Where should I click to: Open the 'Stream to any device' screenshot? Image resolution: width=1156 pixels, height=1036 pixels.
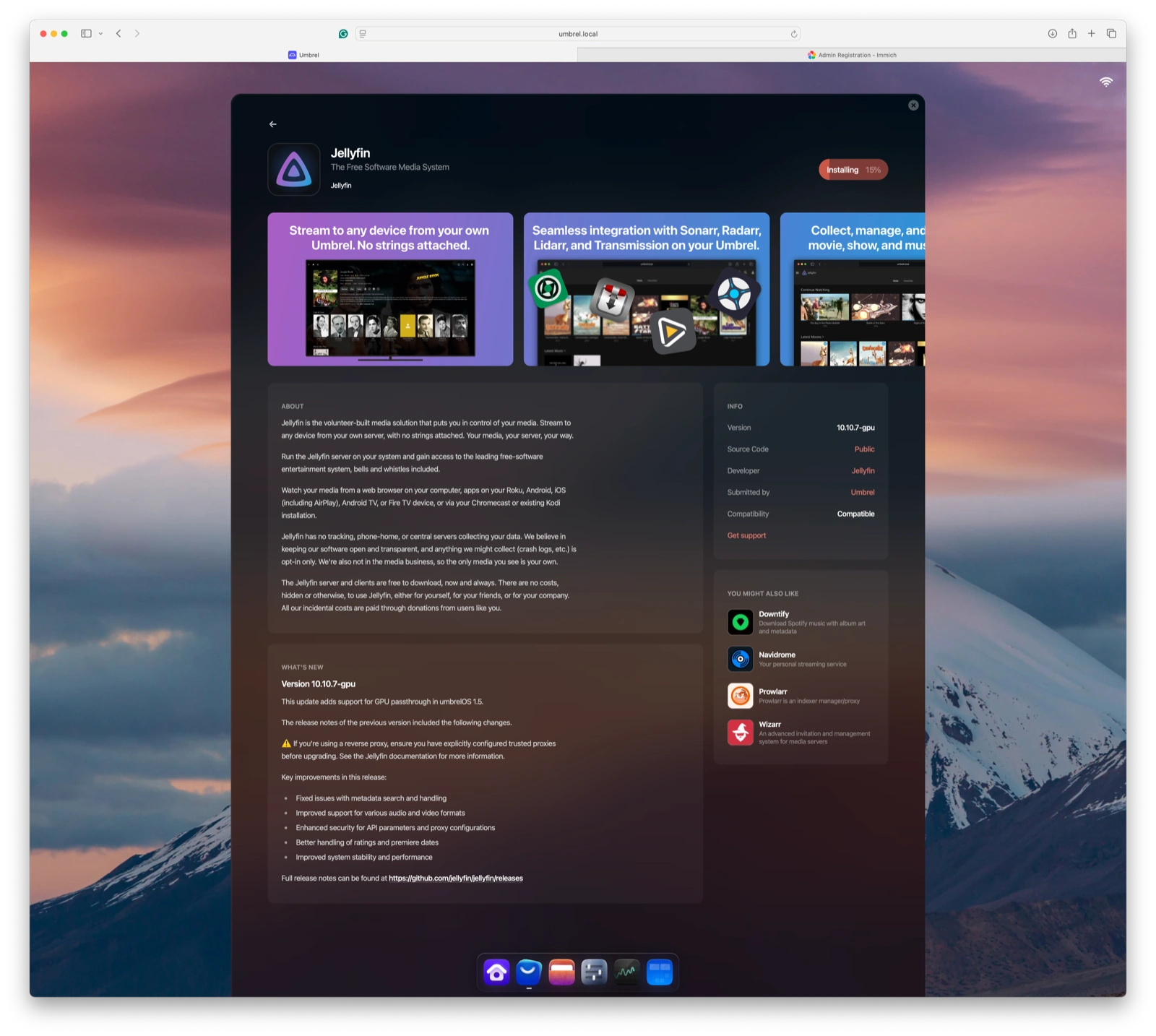(x=390, y=289)
